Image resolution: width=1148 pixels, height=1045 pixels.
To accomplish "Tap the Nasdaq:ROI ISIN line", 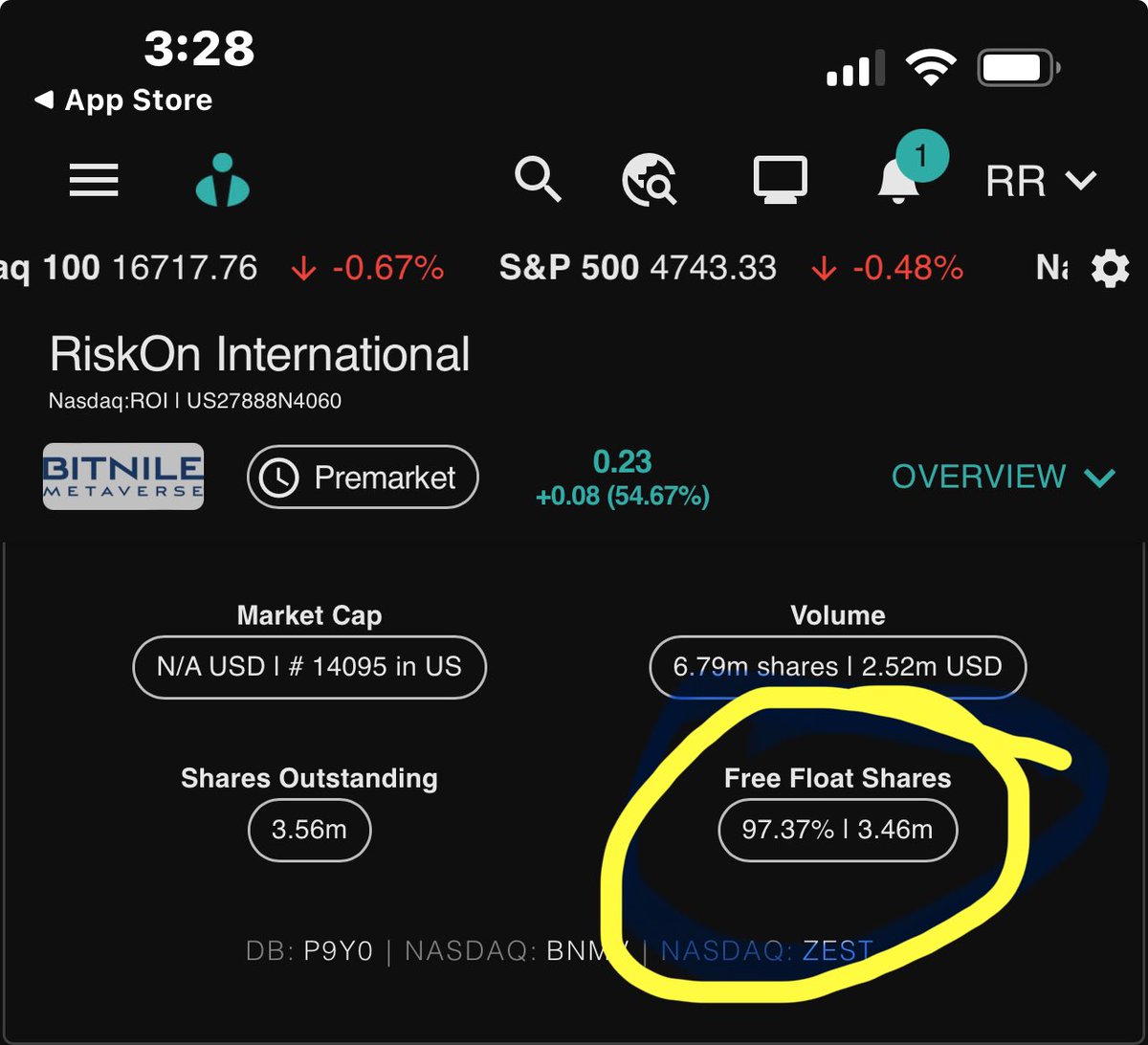I will point(194,400).
